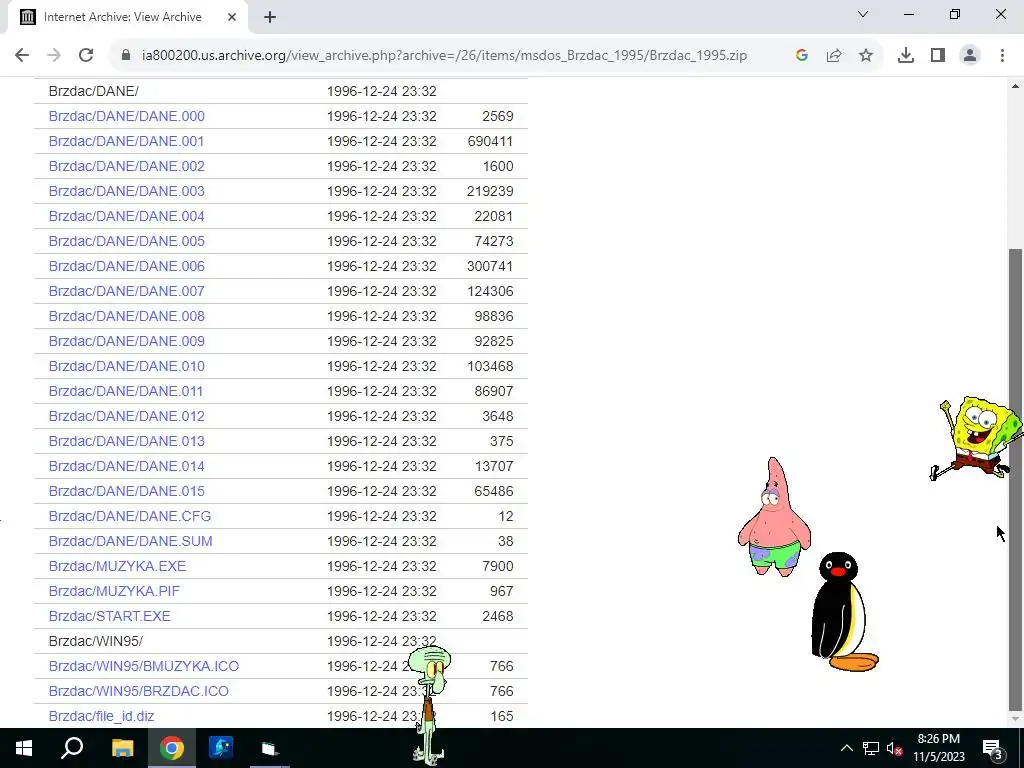Open Brzdac/DANE/DANE.004 link
This screenshot has height=768, width=1024.
[127, 216]
